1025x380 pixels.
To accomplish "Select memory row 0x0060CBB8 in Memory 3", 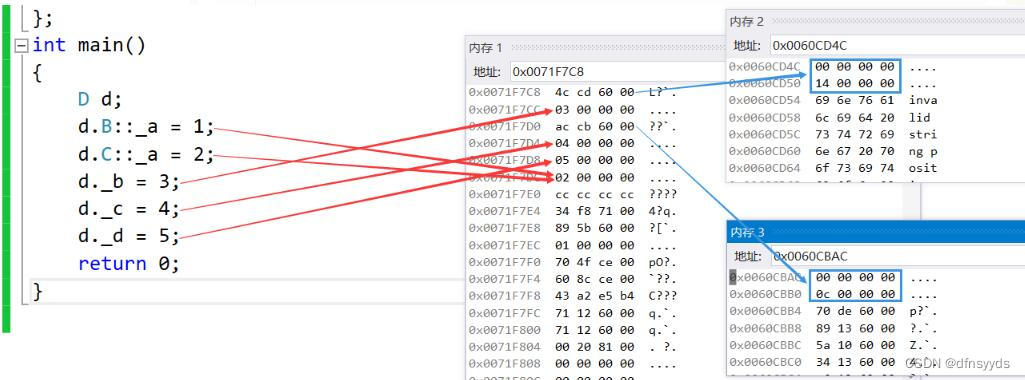I will 833,328.
